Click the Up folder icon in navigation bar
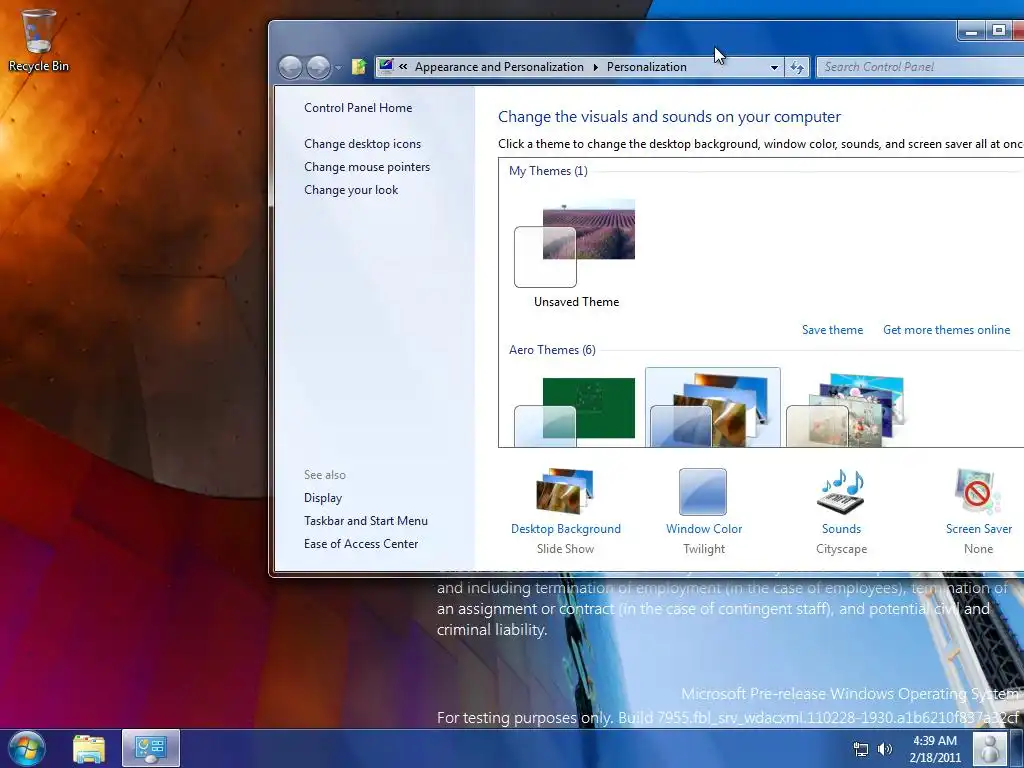1024x768 pixels. (x=359, y=67)
